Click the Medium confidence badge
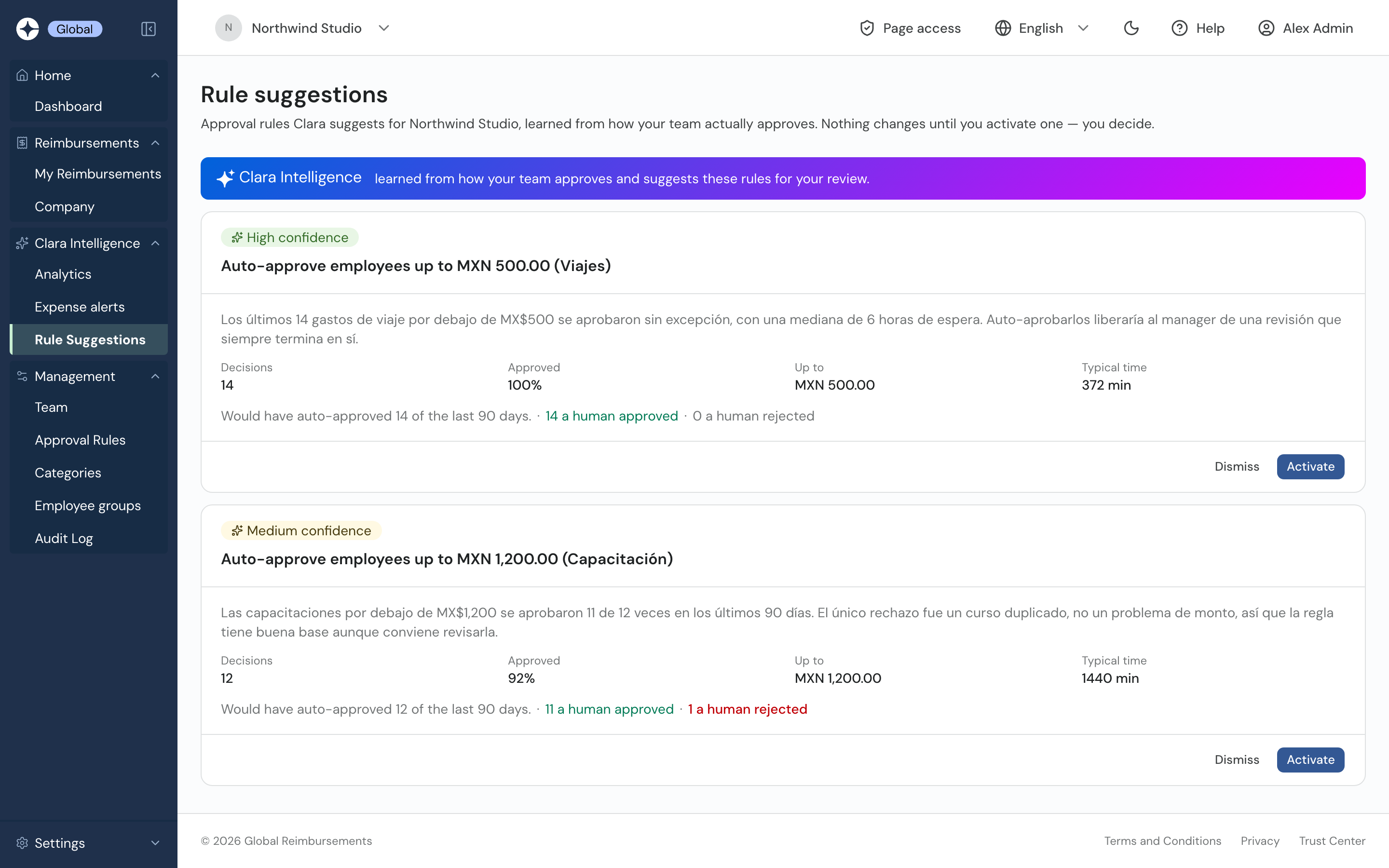 tap(301, 531)
